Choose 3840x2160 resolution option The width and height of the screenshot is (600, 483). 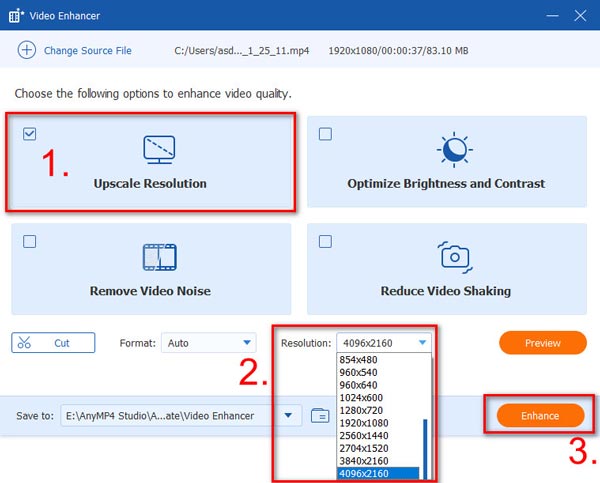point(378,461)
